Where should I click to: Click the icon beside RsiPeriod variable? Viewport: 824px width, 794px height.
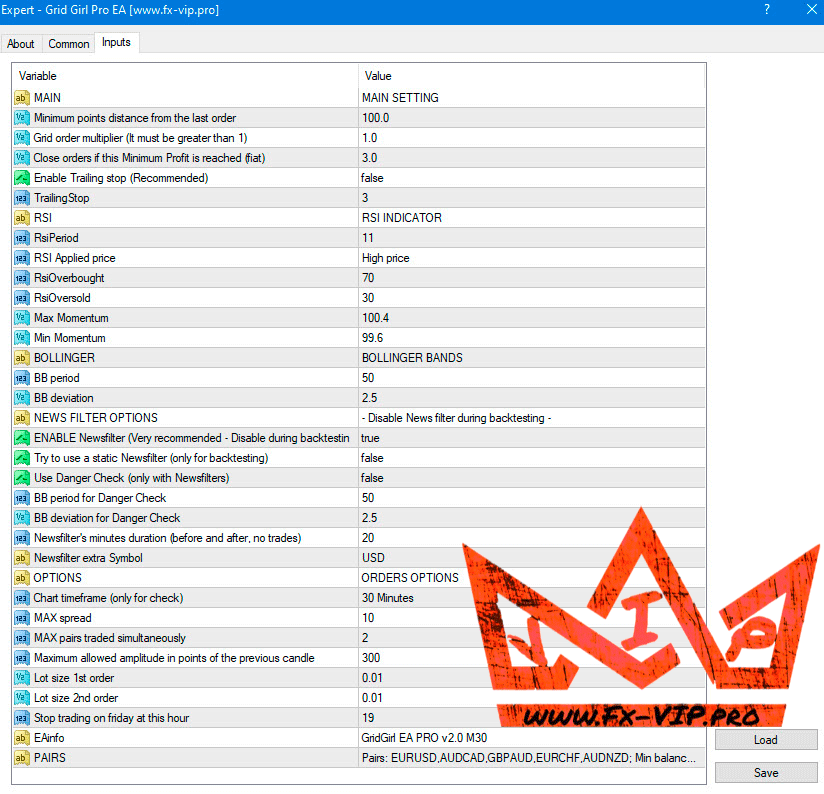pos(22,238)
